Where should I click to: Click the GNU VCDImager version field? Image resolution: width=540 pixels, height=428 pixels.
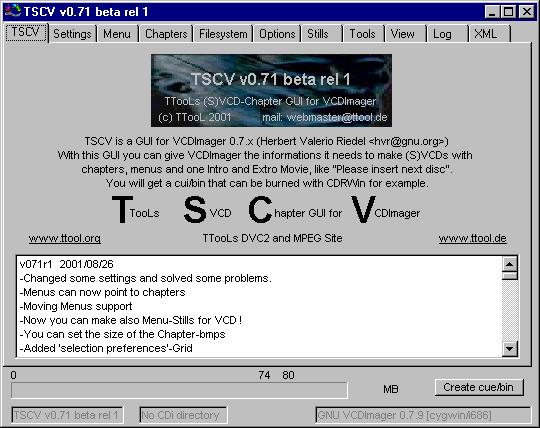click(x=423, y=415)
